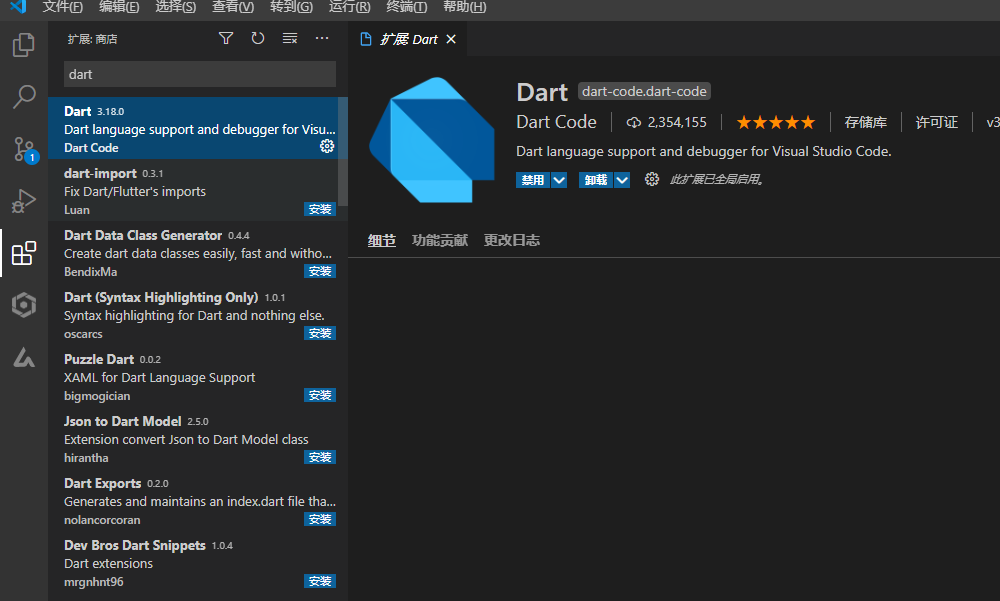Viewport: 1000px width, 601px height.
Task: Open the 选择(S) menu
Action: pyautogui.click(x=176, y=7)
